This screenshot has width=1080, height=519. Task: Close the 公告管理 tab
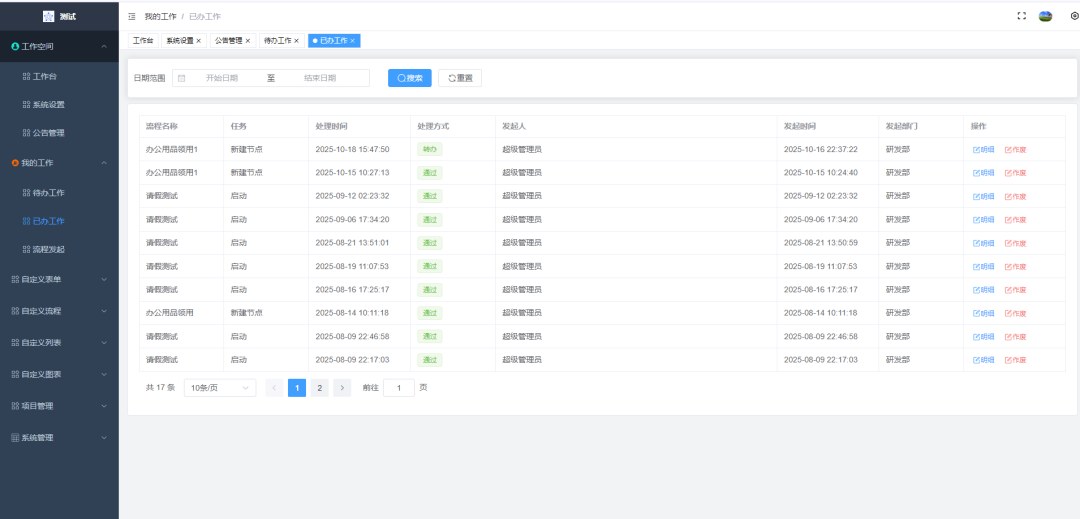click(x=248, y=41)
